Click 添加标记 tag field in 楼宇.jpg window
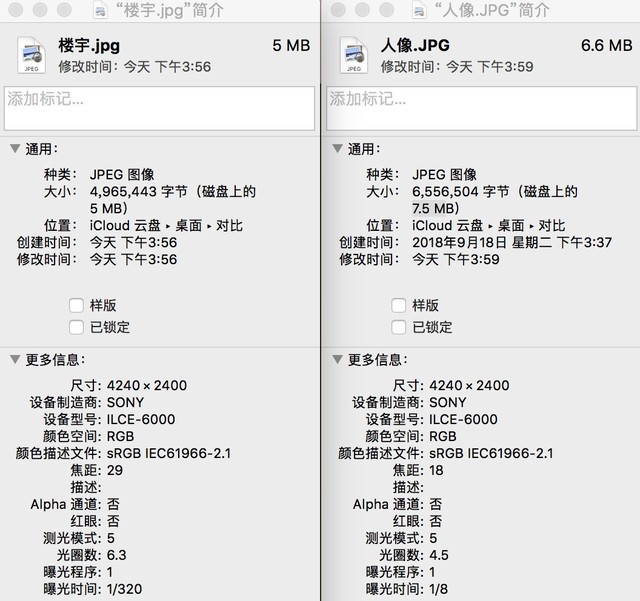 point(160,108)
